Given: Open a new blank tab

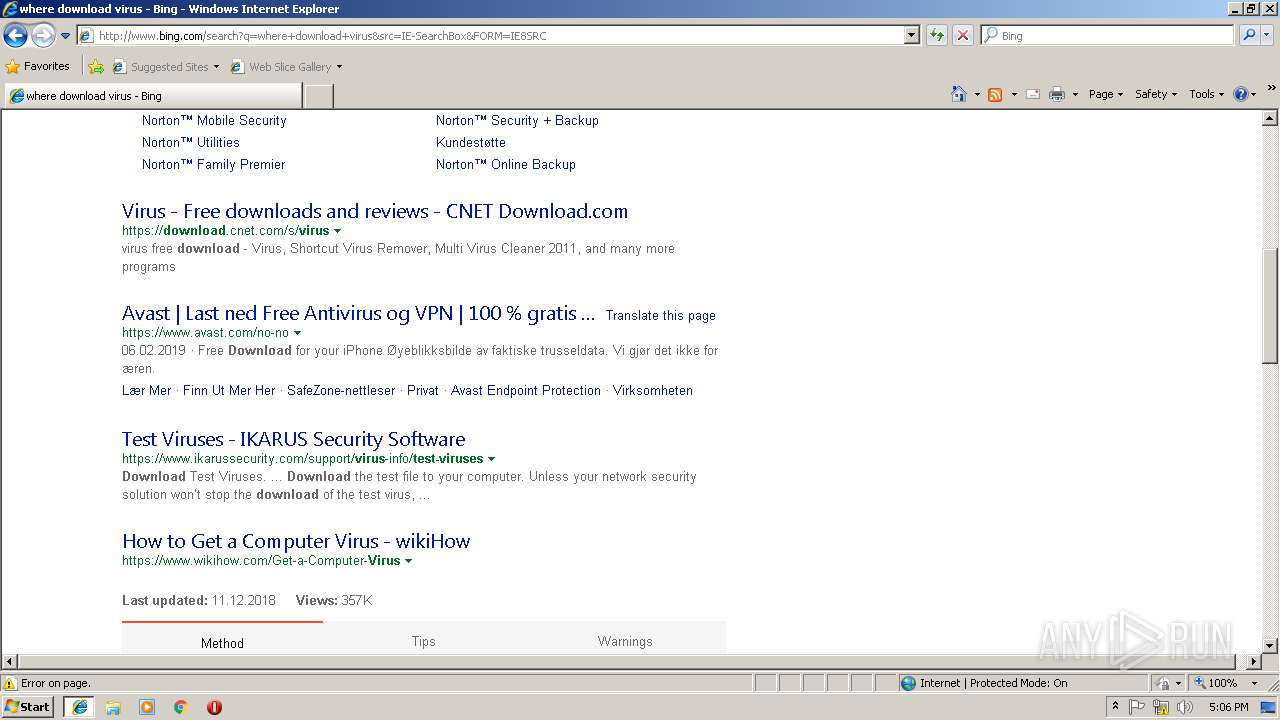Looking at the screenshot, I should [x=318, y=96].
